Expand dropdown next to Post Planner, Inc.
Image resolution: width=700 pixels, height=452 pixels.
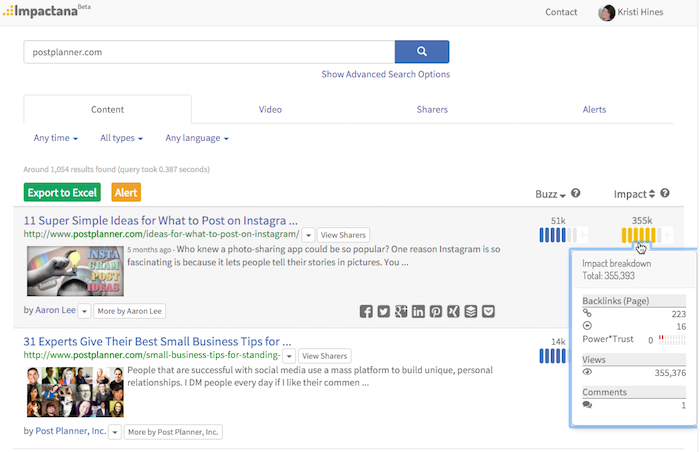(115, 432)
